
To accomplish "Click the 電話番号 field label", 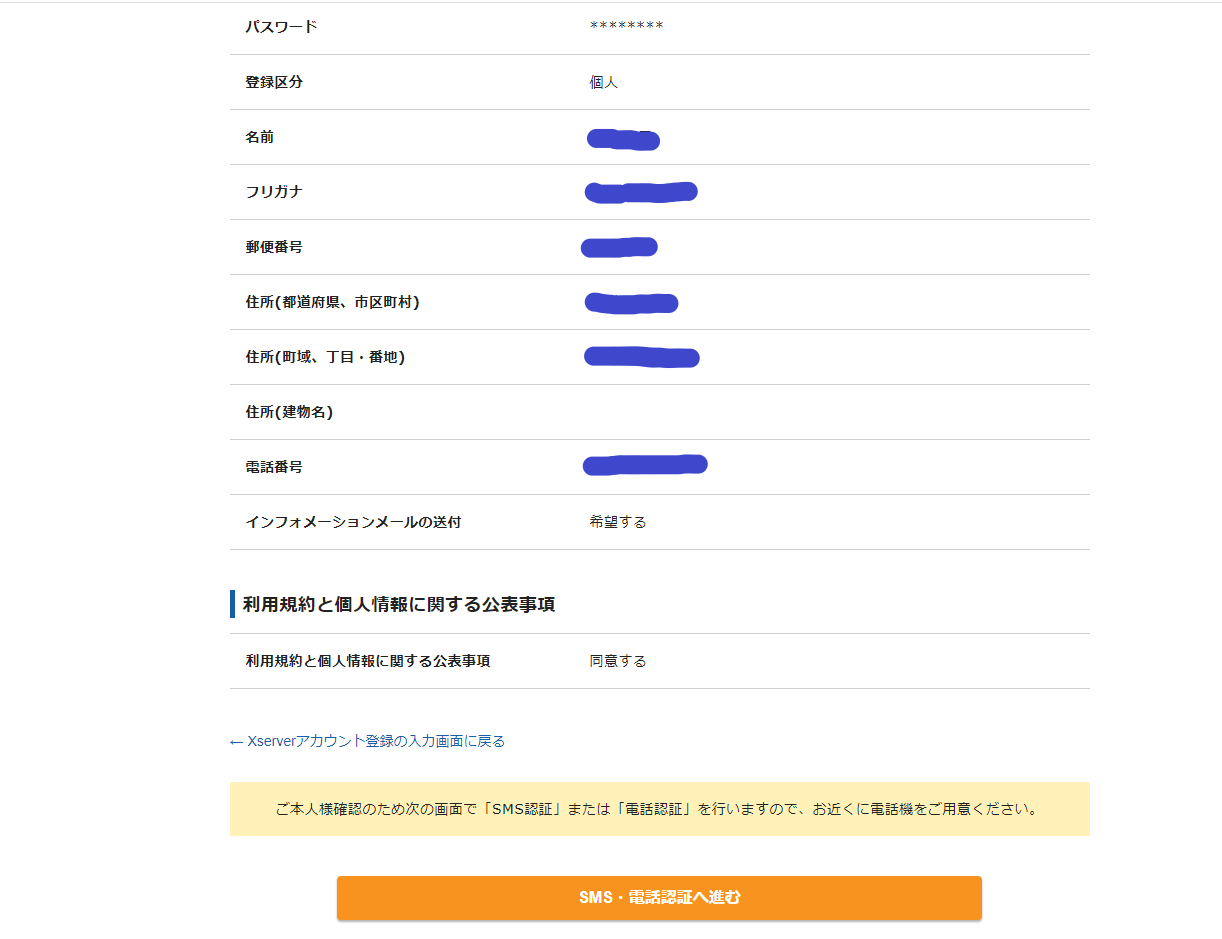I will (274, 467).
